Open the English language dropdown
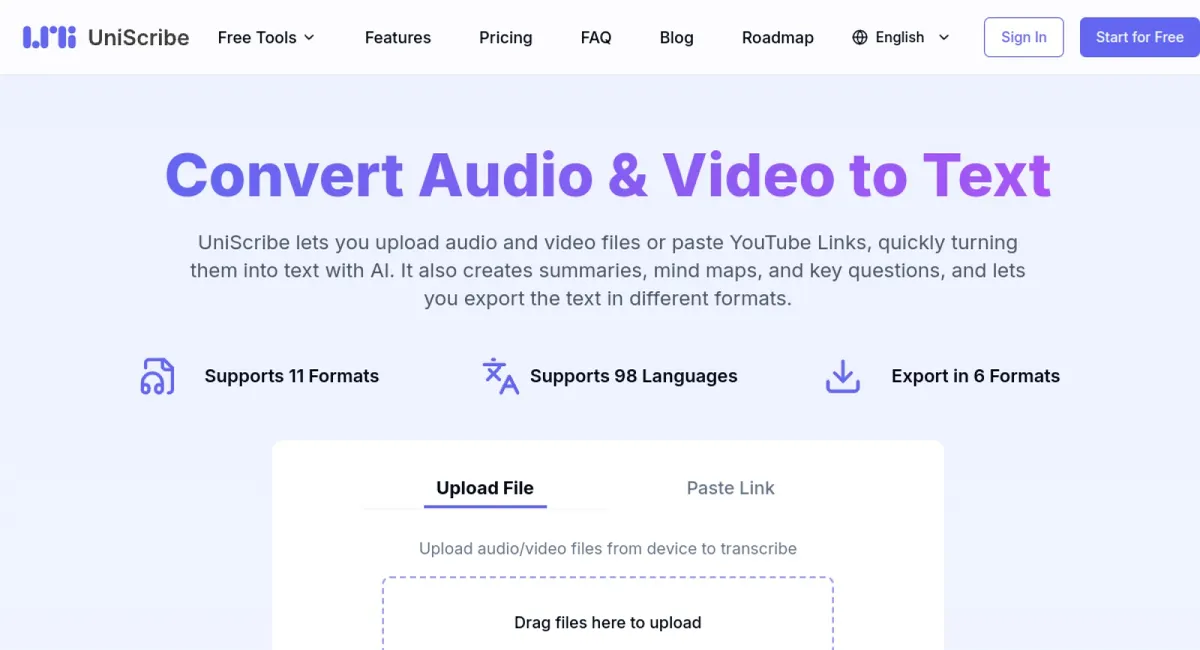1200x650 pixels. (x=901, y=37)
